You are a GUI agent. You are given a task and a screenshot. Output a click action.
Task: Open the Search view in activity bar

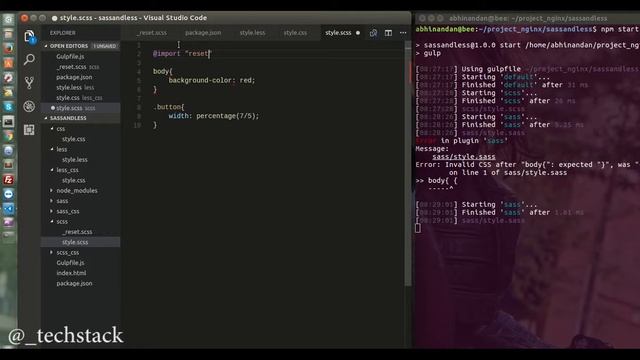(x=29, y=60)
